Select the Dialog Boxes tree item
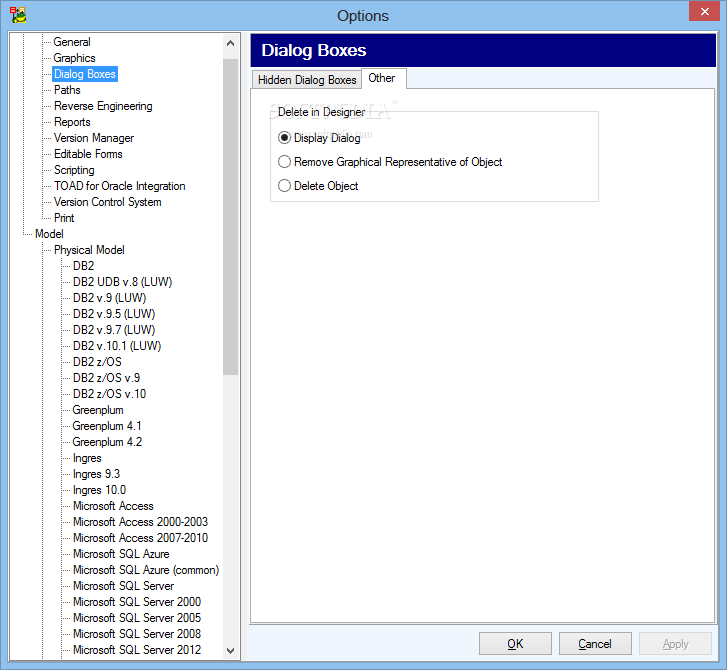The width and height of the screenshot is (727, 670). [85, 74]
